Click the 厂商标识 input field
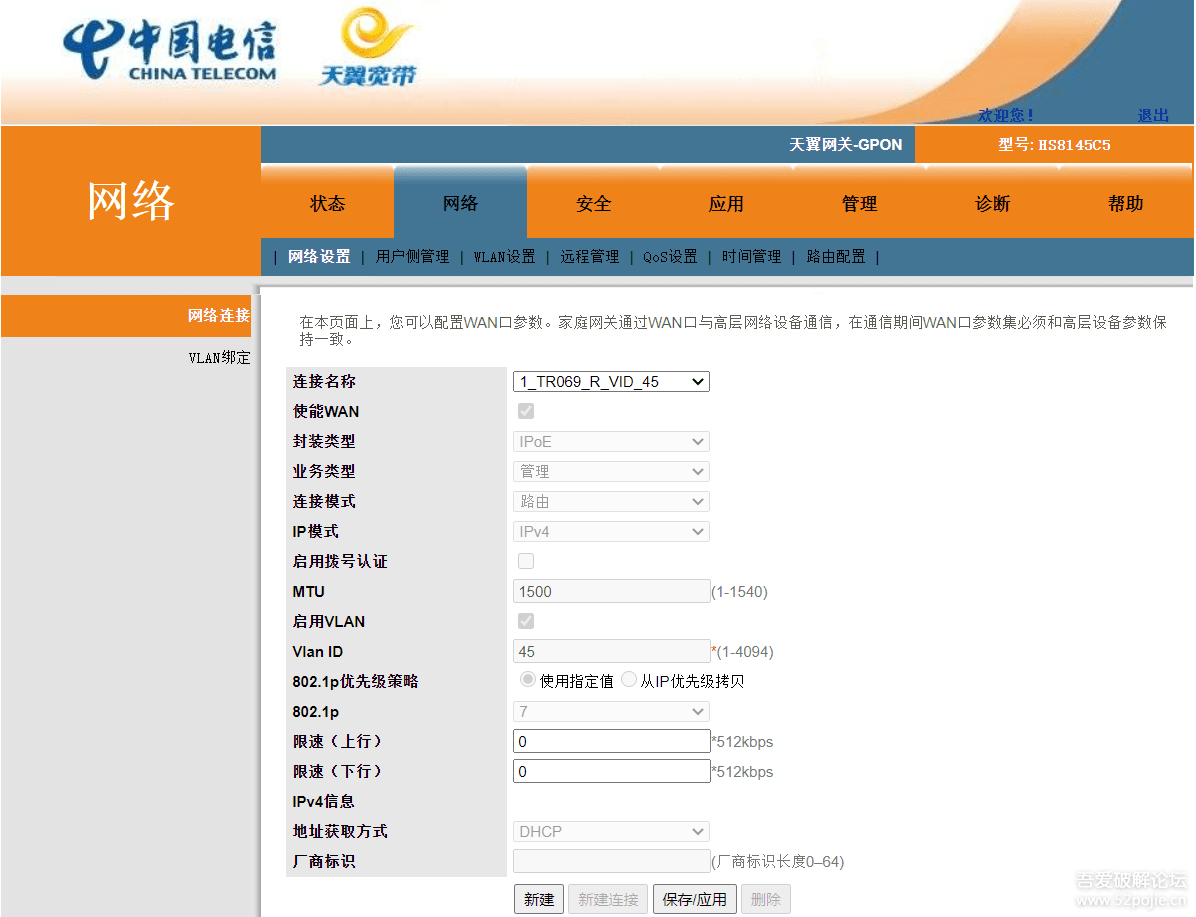Viewport: 1196px width, 917px height. pyautogui.click(x=612, y=861)
